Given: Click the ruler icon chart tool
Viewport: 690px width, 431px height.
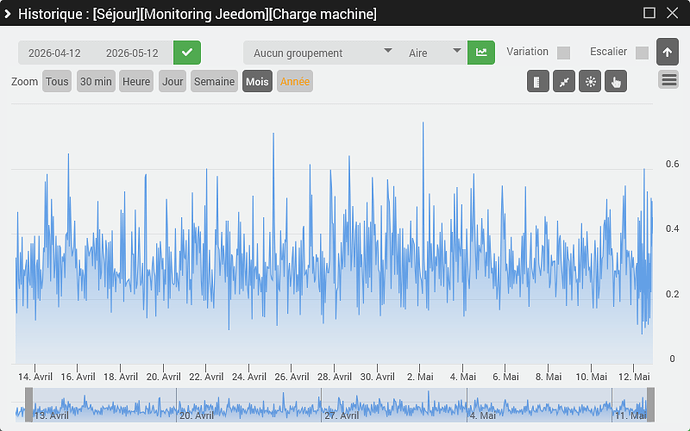Looking at the screenshot, I should (538, 81).
